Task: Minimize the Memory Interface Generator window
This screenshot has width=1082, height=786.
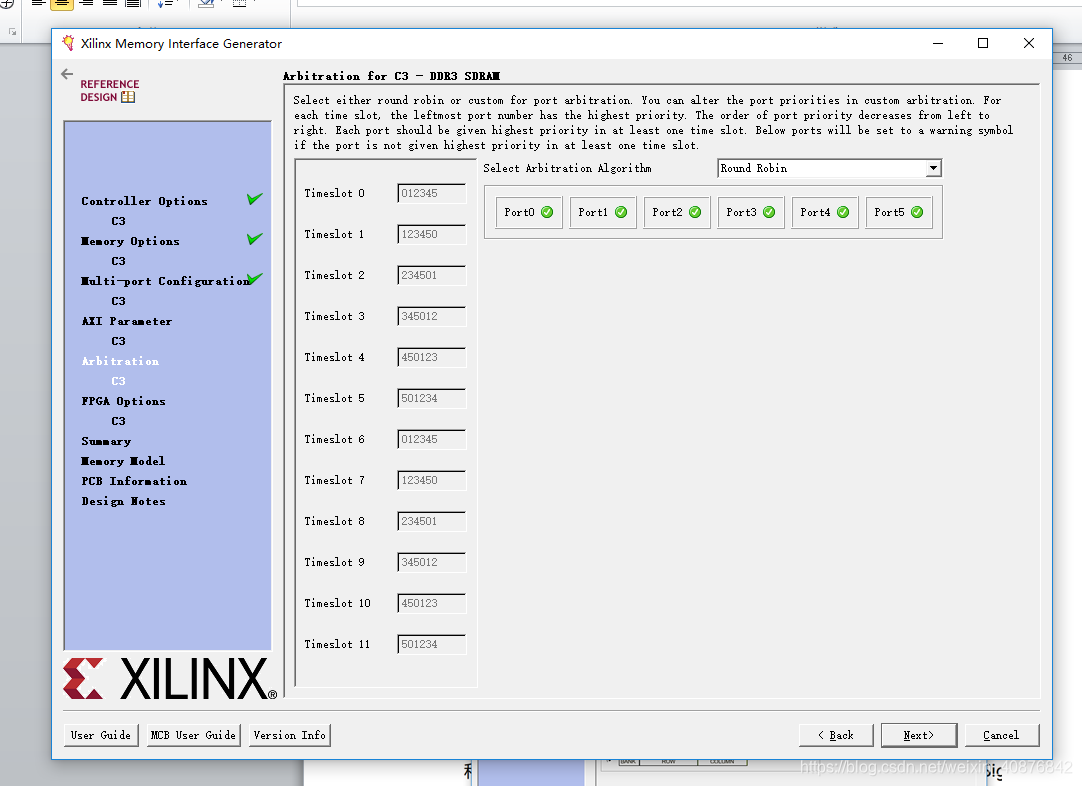Action: (938, 43)
